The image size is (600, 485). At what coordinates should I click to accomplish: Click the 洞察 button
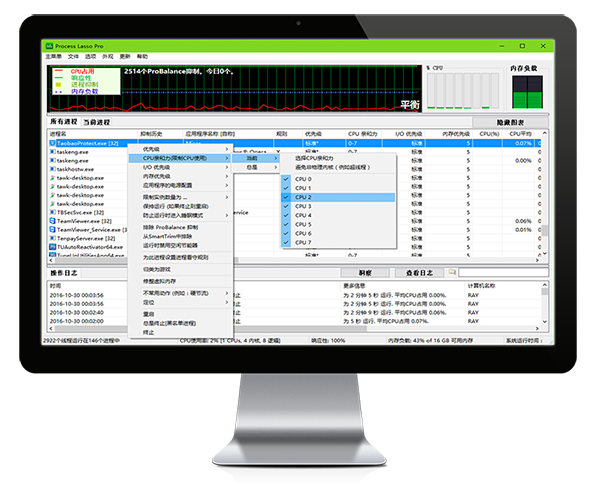[x=365, y=273]
